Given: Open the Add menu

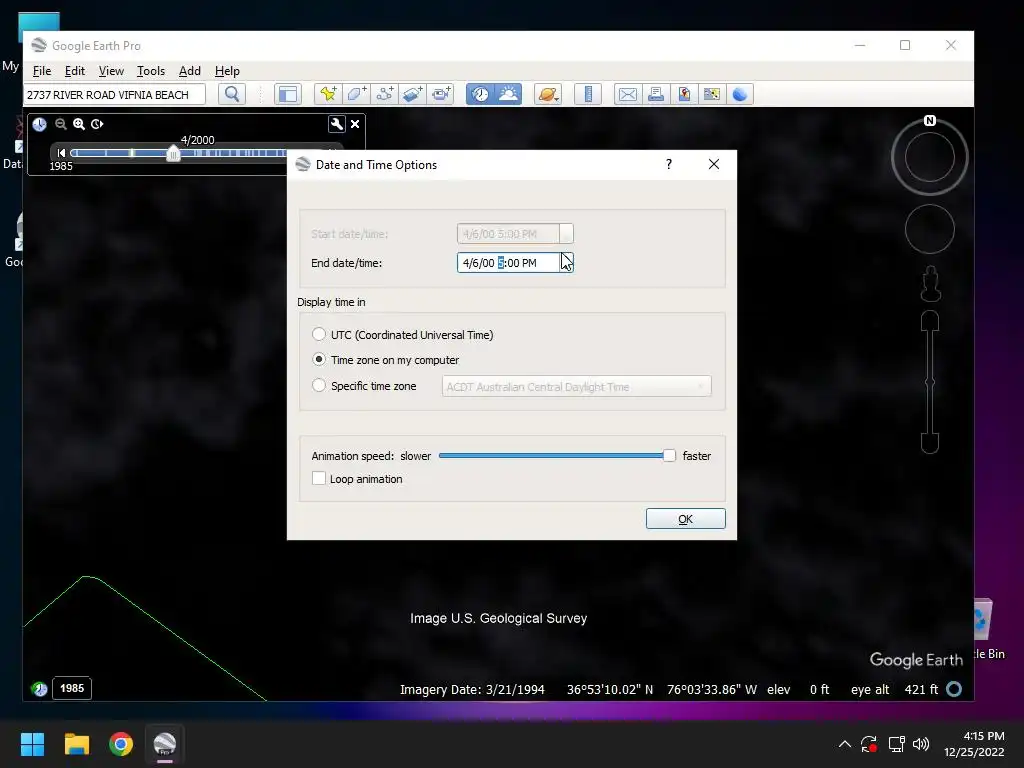Looking at the screenshot, I should point(189,71).
